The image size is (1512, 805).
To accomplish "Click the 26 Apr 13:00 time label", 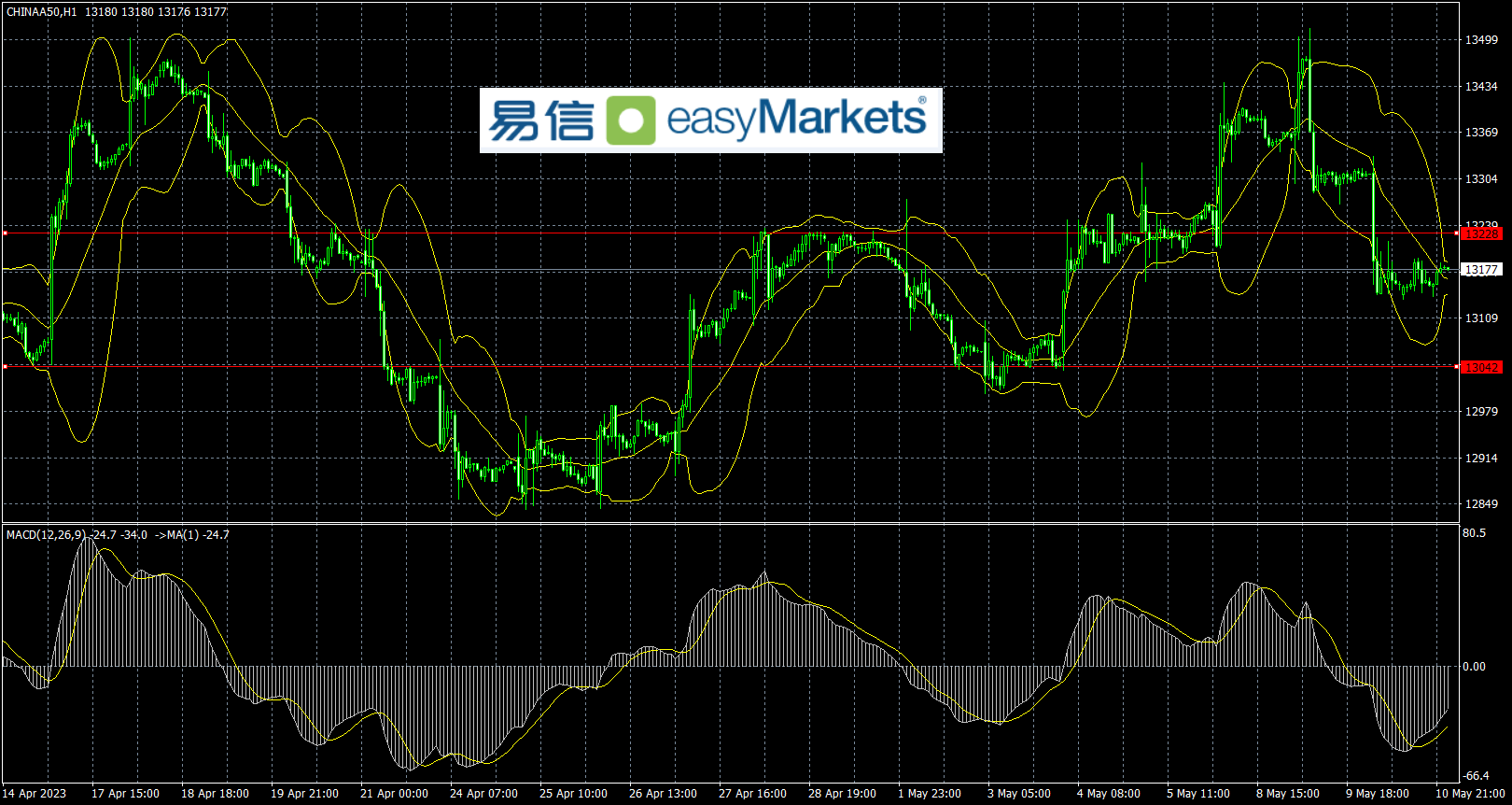I will 663,794.
